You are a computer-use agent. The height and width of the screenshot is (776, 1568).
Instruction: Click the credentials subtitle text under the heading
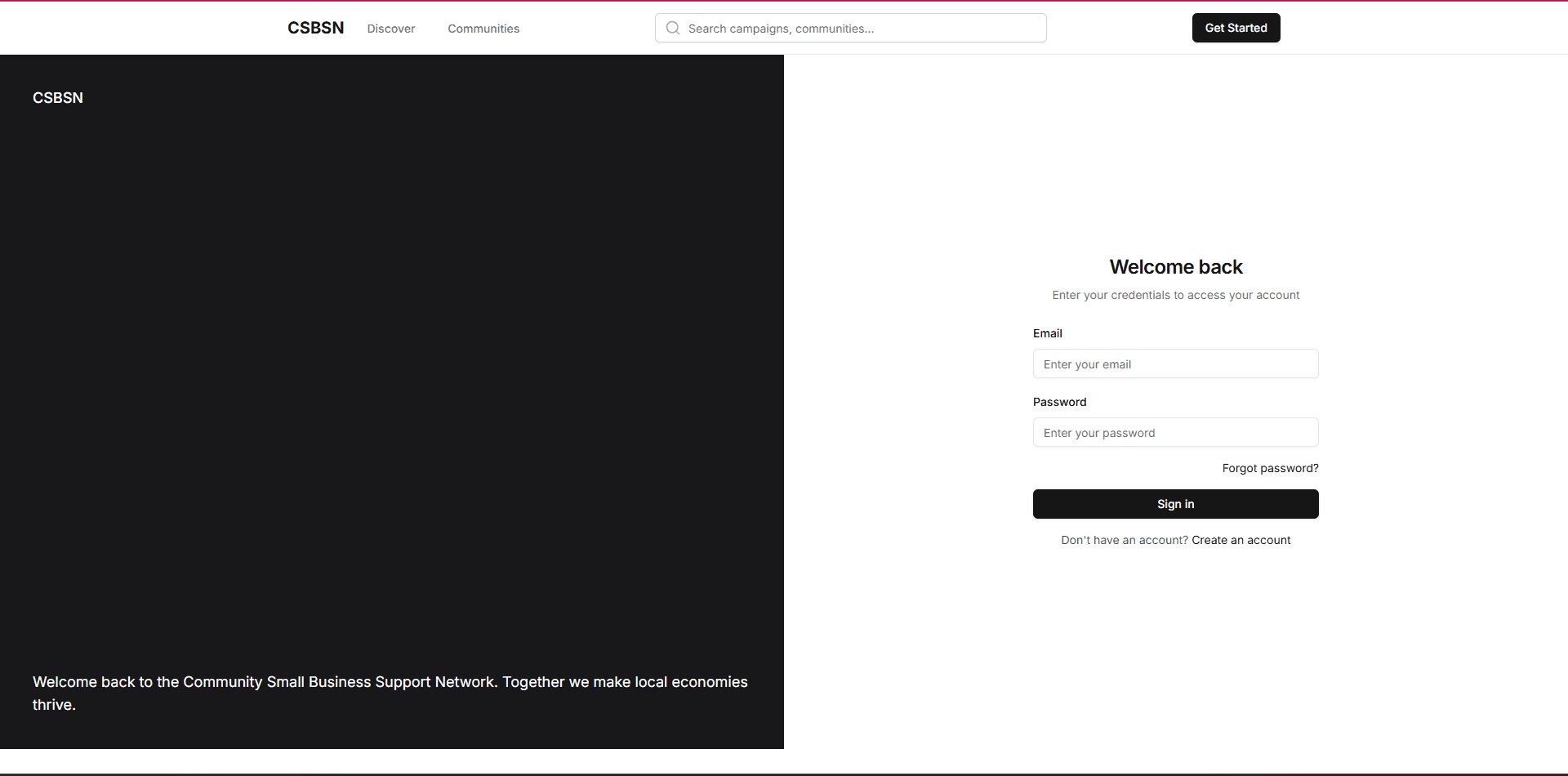click(1176, 295)
